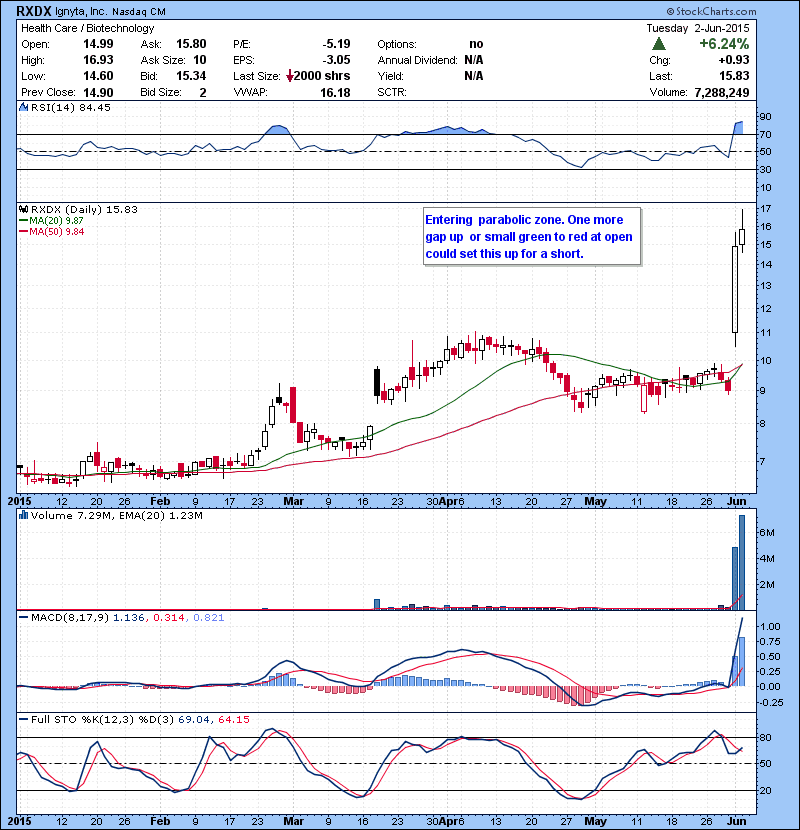Click the Volume 7.29M, EMA(20) 1.23M label
The width and height of the screenshot is (800, 830).
[x=116, y=515]
